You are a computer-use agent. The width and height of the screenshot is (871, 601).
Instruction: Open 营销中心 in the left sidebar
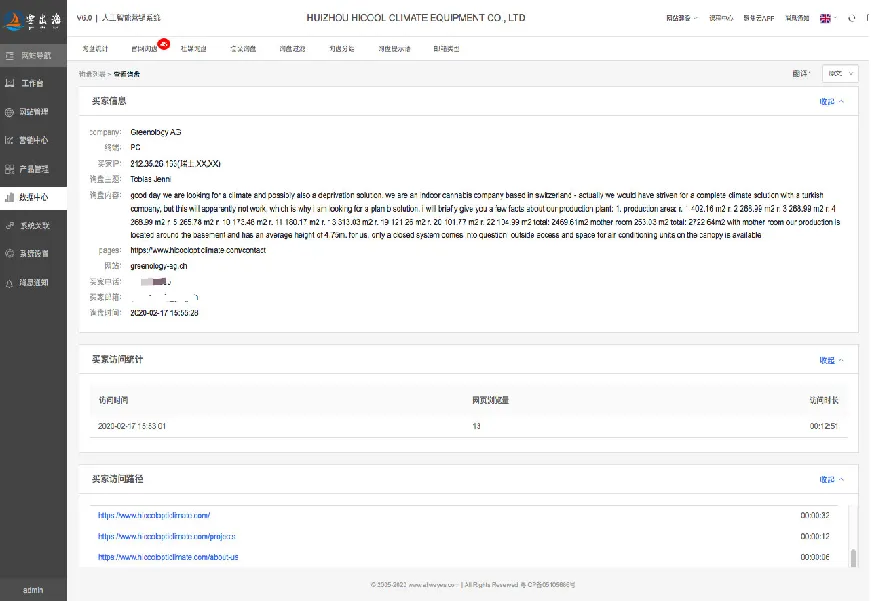point(33,140)
